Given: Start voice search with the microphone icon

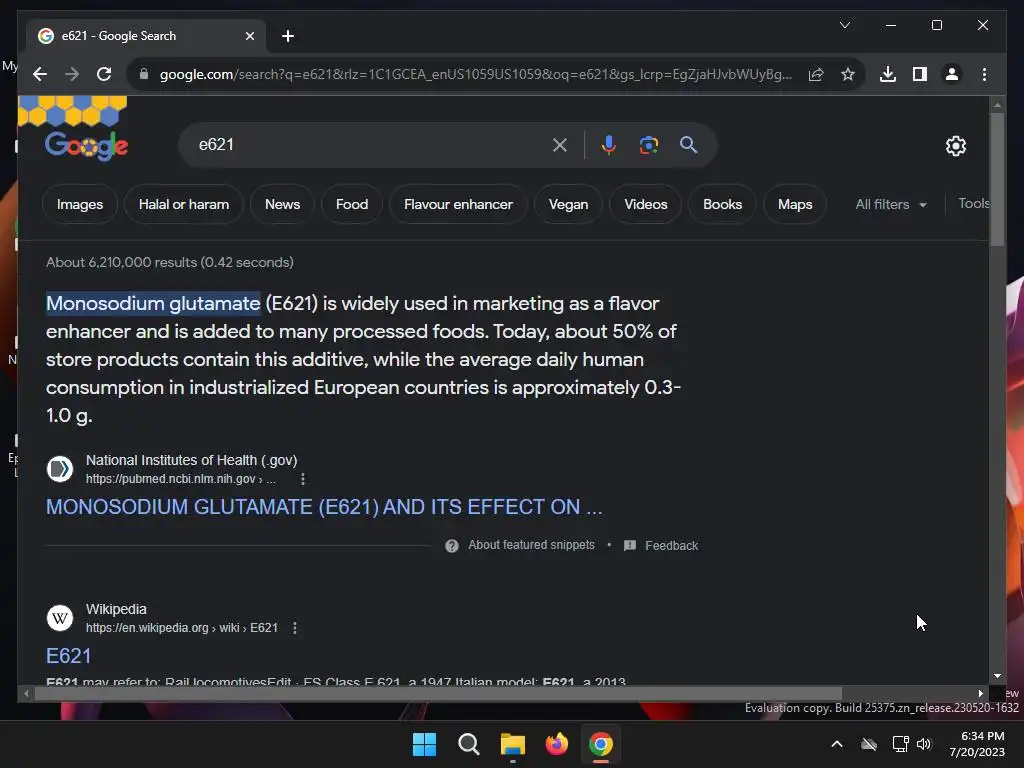Looking at the screenshot, I should [609, 145].
